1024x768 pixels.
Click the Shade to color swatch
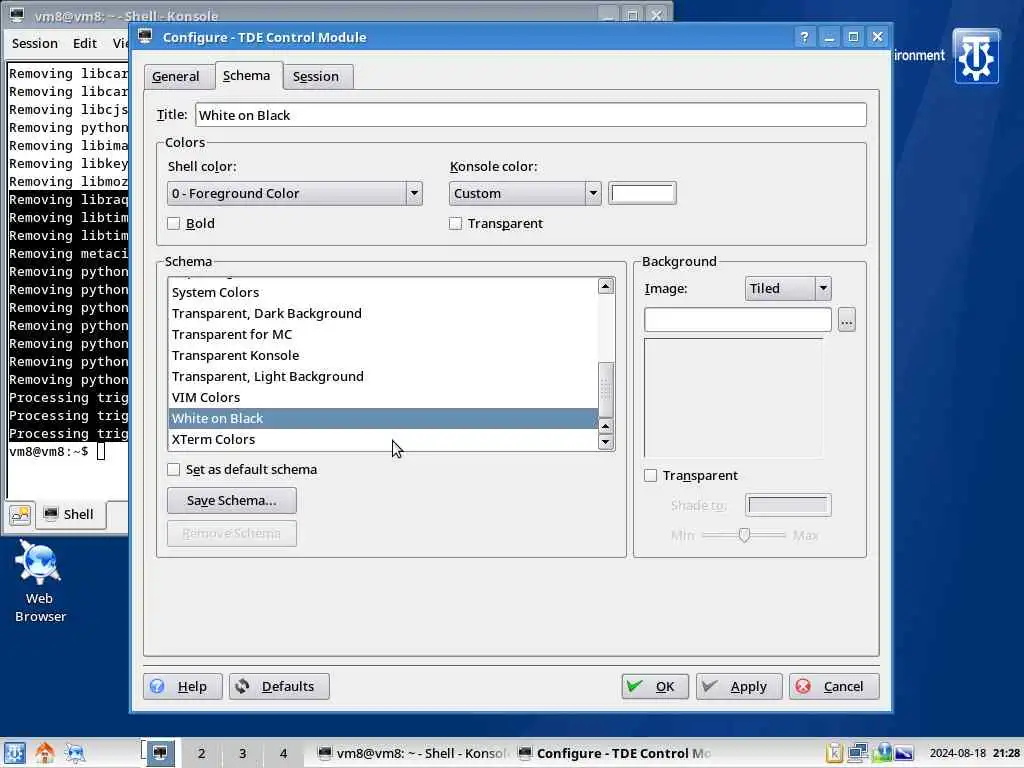[788, 505]
